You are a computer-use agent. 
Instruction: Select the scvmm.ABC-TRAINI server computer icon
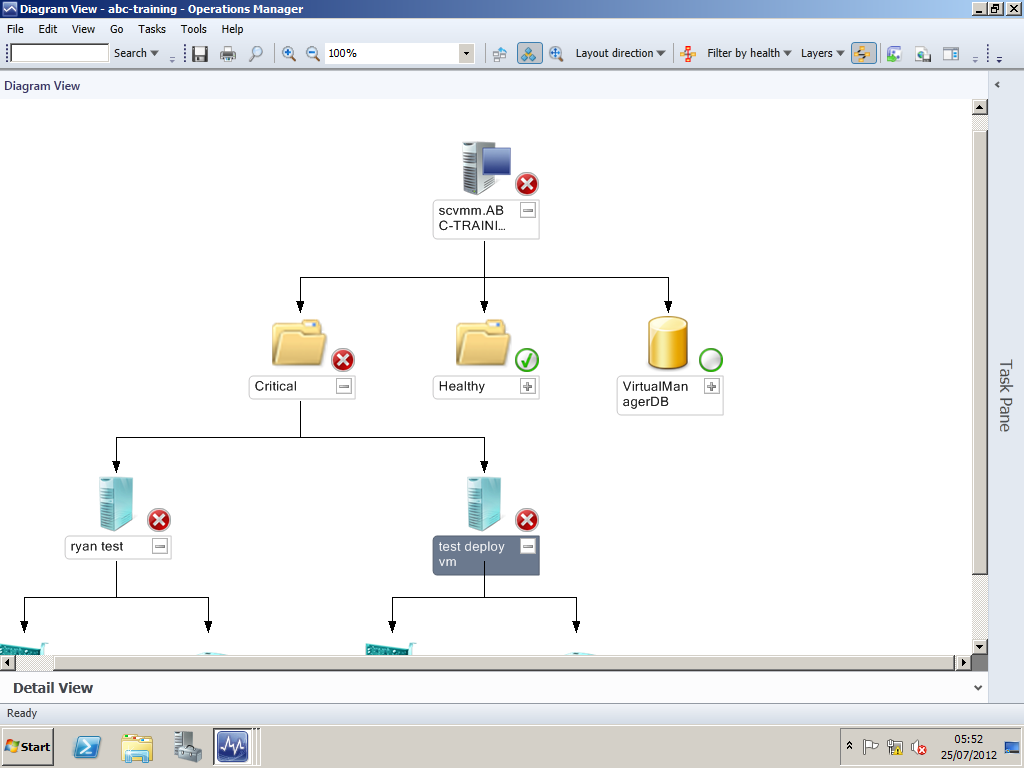click(486, 168)
